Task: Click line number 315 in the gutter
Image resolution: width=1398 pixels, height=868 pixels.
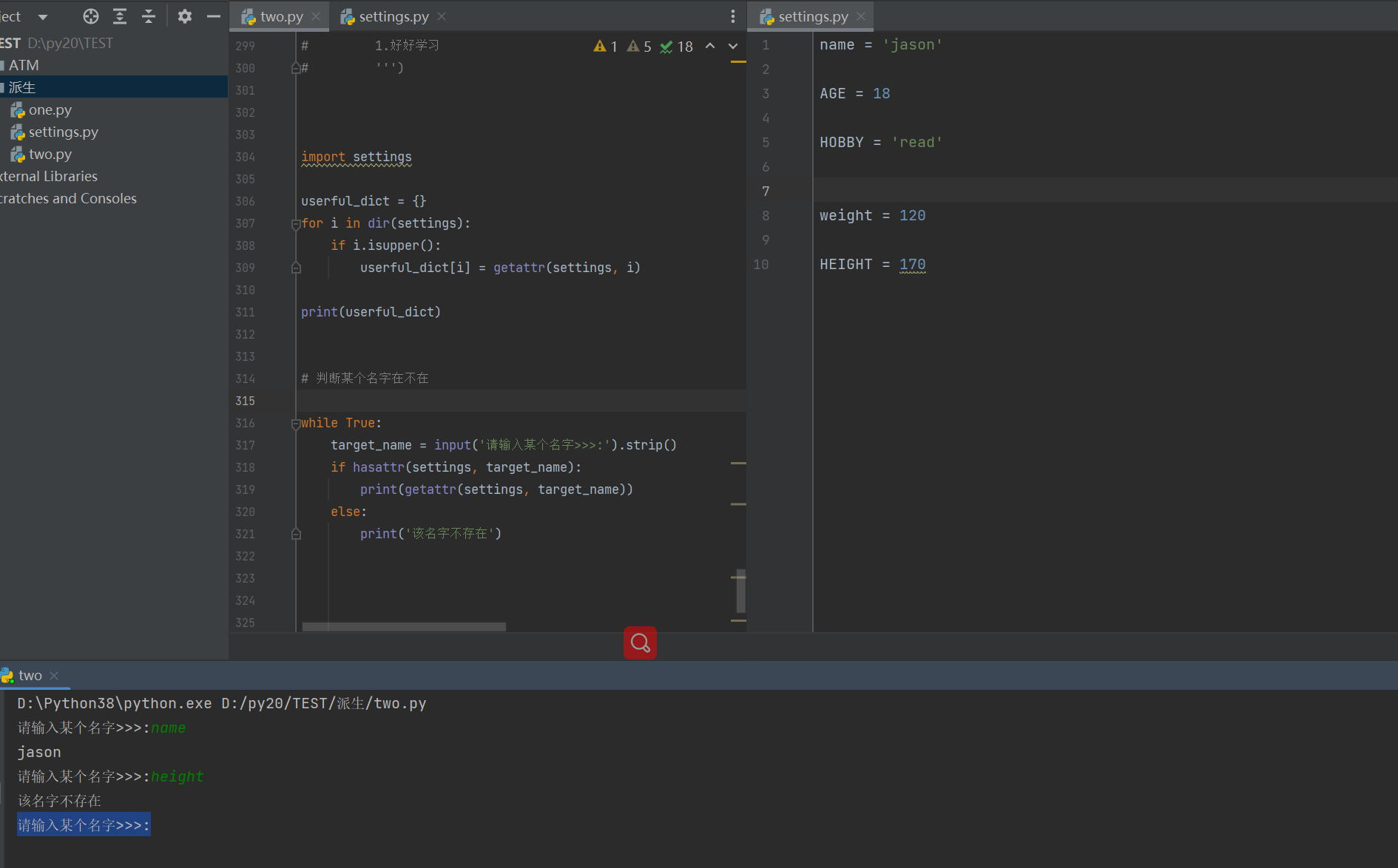Action: click(245, 401)
